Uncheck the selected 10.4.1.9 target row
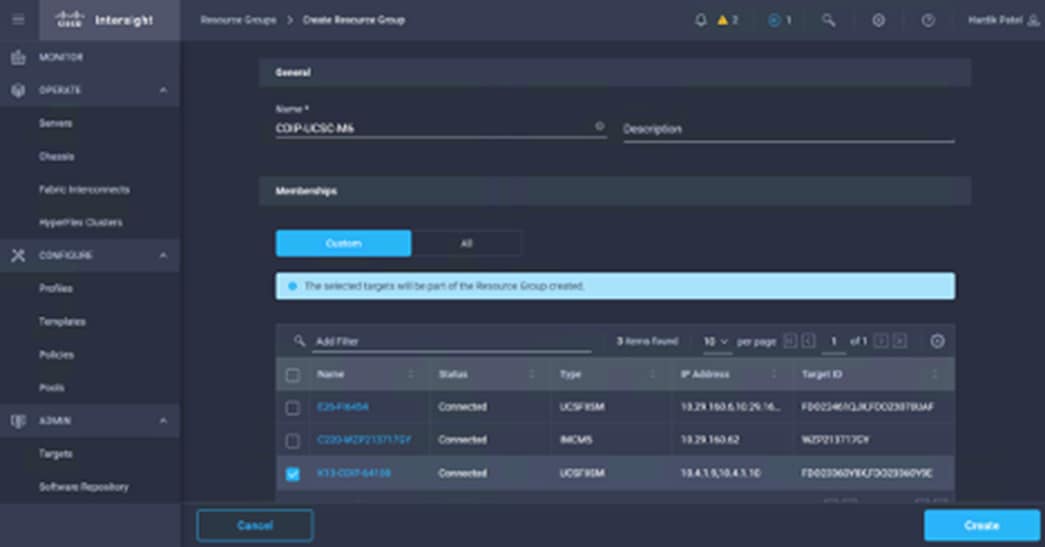The image size is (1045, 547). 293,474
